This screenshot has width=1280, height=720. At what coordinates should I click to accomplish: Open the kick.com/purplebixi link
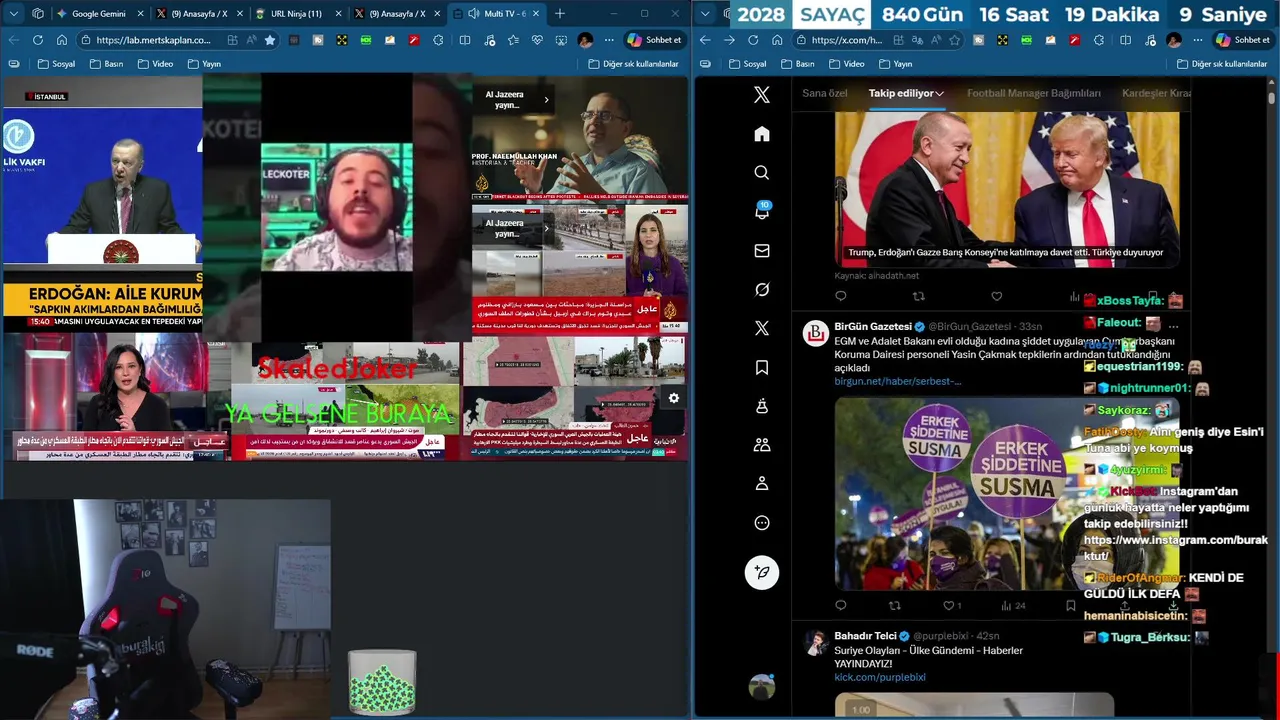[880, 677]
